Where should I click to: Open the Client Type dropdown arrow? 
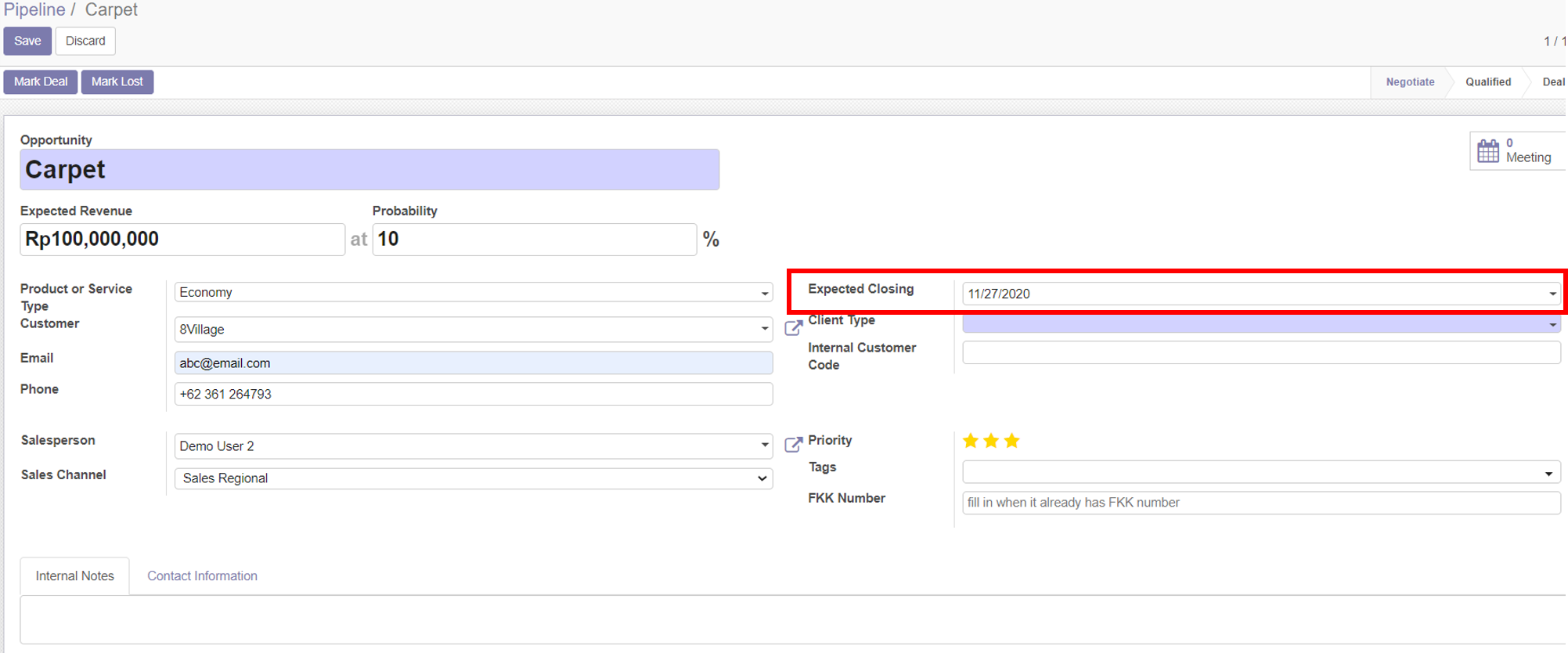1552,324
